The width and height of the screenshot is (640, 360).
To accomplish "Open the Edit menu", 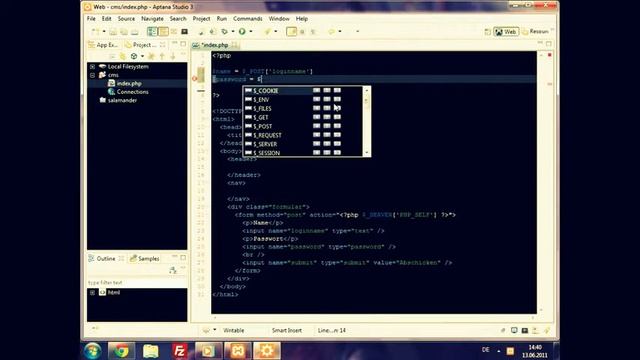I will pyautogui.click(x=107, y=19).
